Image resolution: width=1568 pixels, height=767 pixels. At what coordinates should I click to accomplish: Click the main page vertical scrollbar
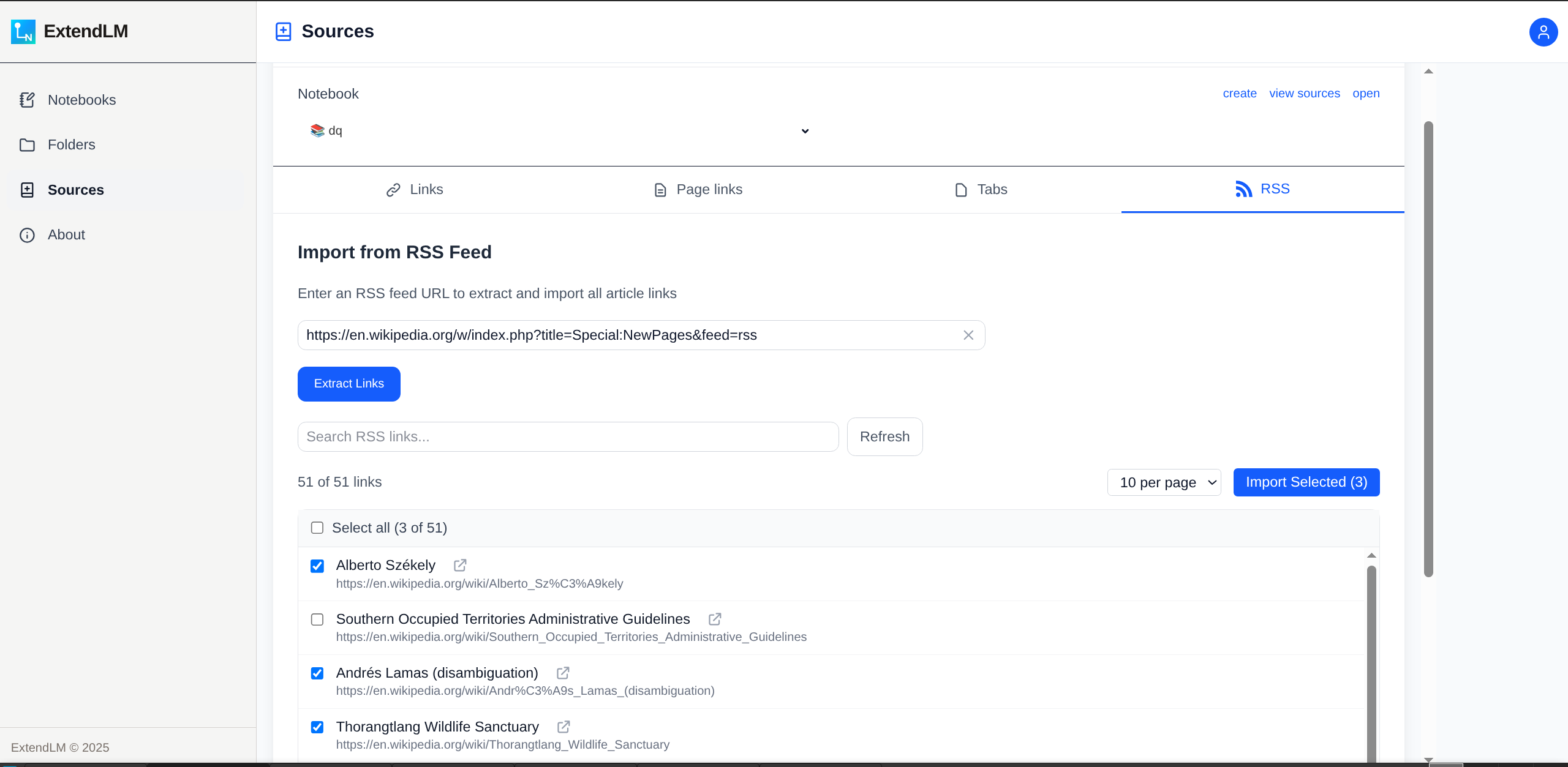click(1428, 349)
